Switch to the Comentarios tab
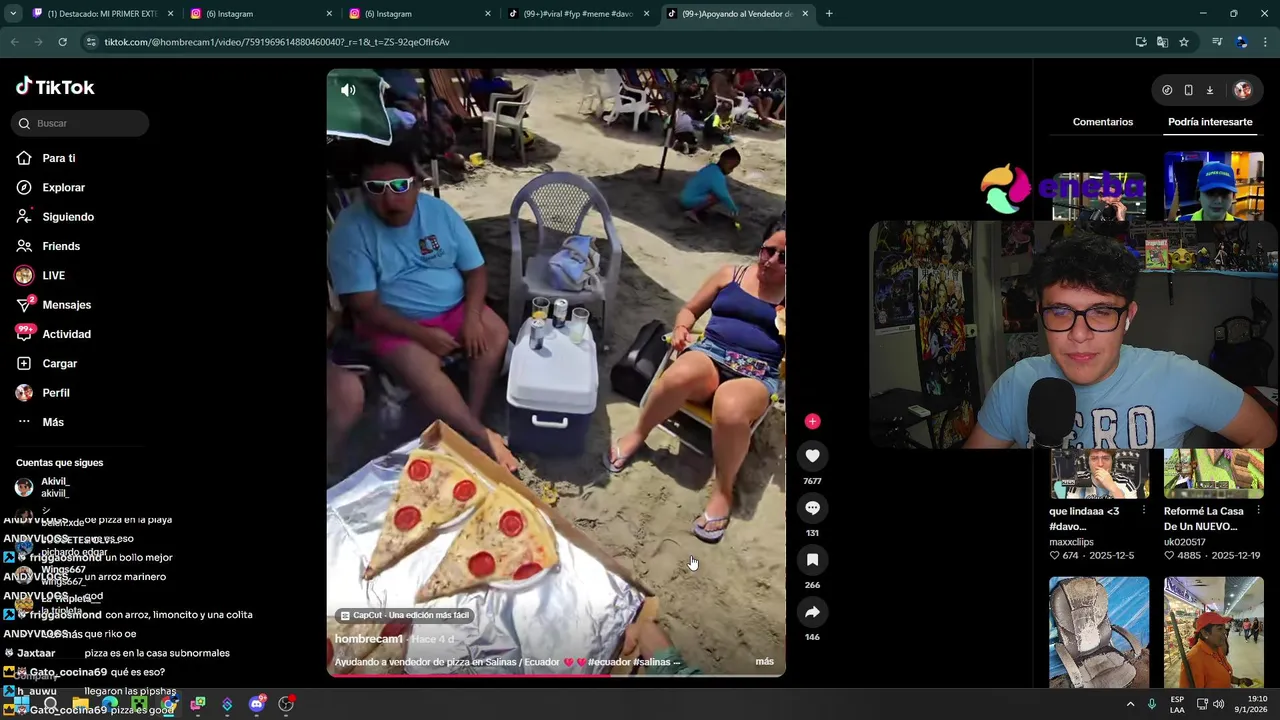This screenshot has height=720, width=1280. (1103, 122)
